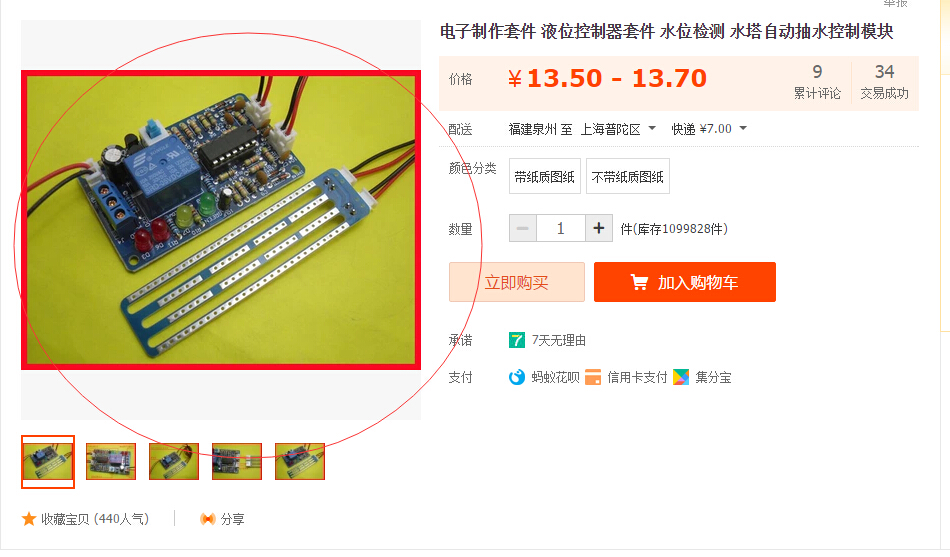This screenshot has height=557, width=950.
Task: Select the fourth product thumbnail
Action: [237, 461]
